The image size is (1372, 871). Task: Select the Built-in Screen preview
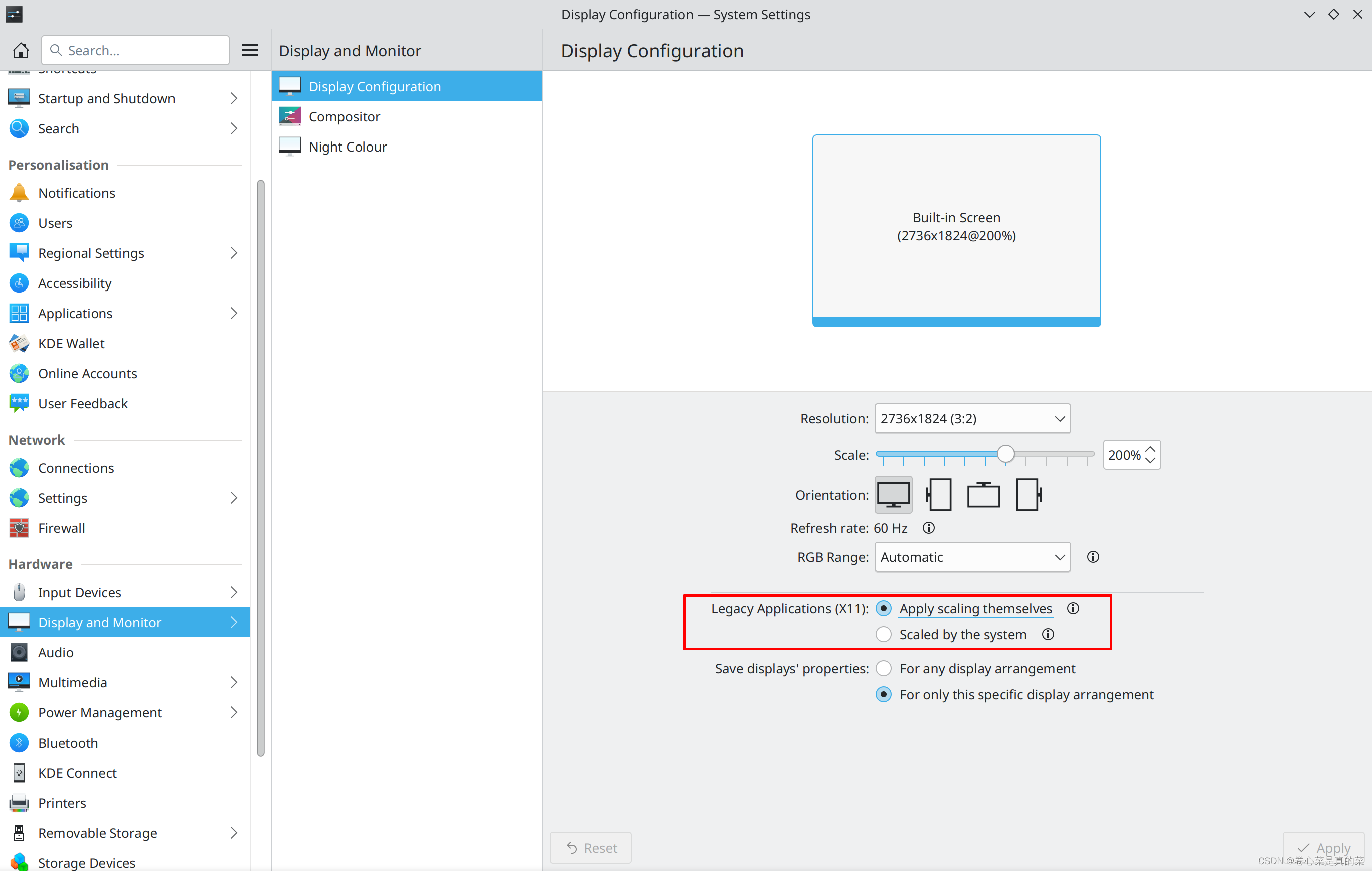[956, 230]
